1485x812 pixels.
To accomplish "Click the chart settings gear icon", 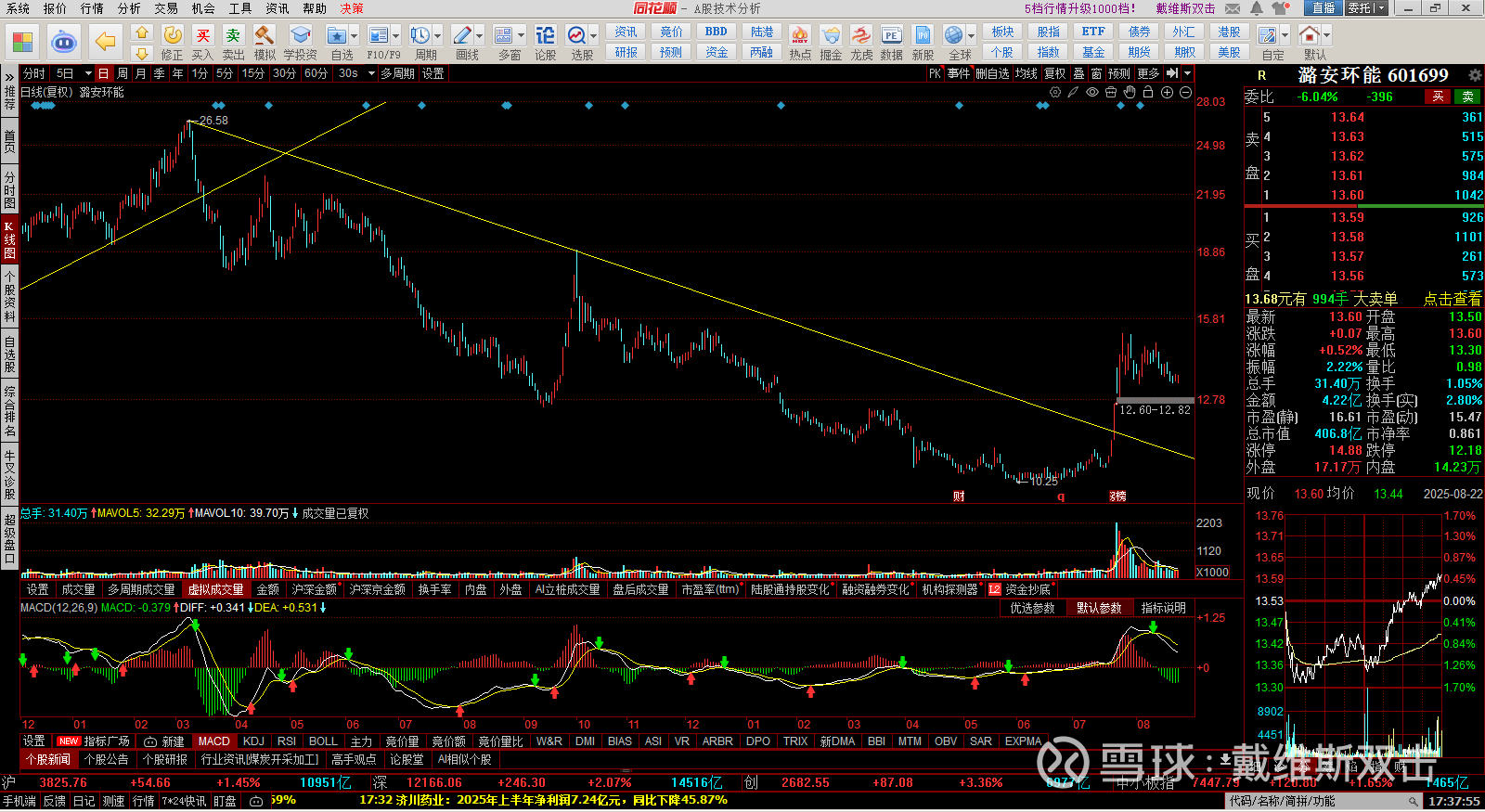I will tap(1055, 92).
